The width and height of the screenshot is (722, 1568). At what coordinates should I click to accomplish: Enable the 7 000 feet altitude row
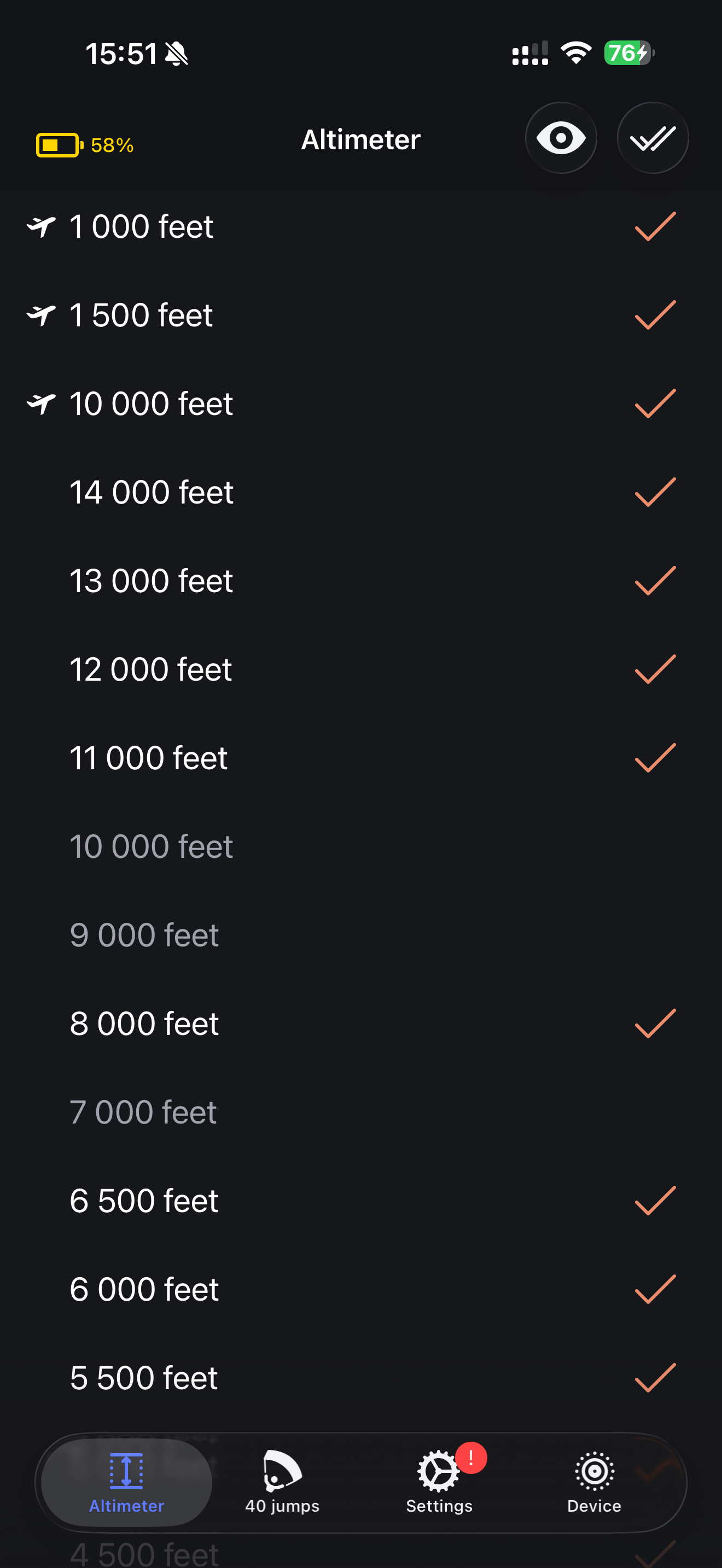[361, 1112]
